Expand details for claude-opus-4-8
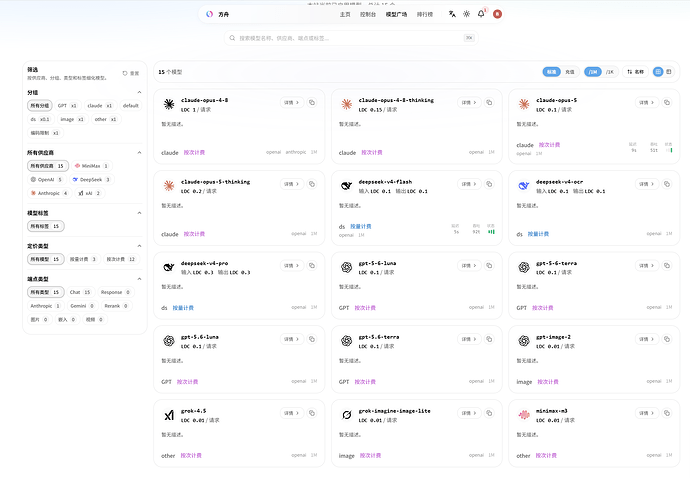This screenshot has height=478, width=690. tap(291, 103)
